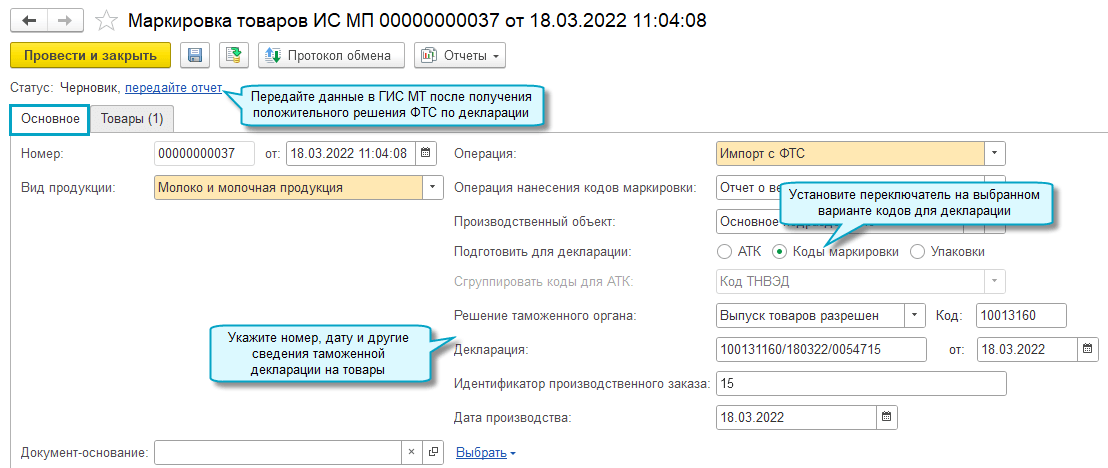Open the Решение таможенного органа dropdown
This screenshot has width=1108, height=468.
(916, 316)
